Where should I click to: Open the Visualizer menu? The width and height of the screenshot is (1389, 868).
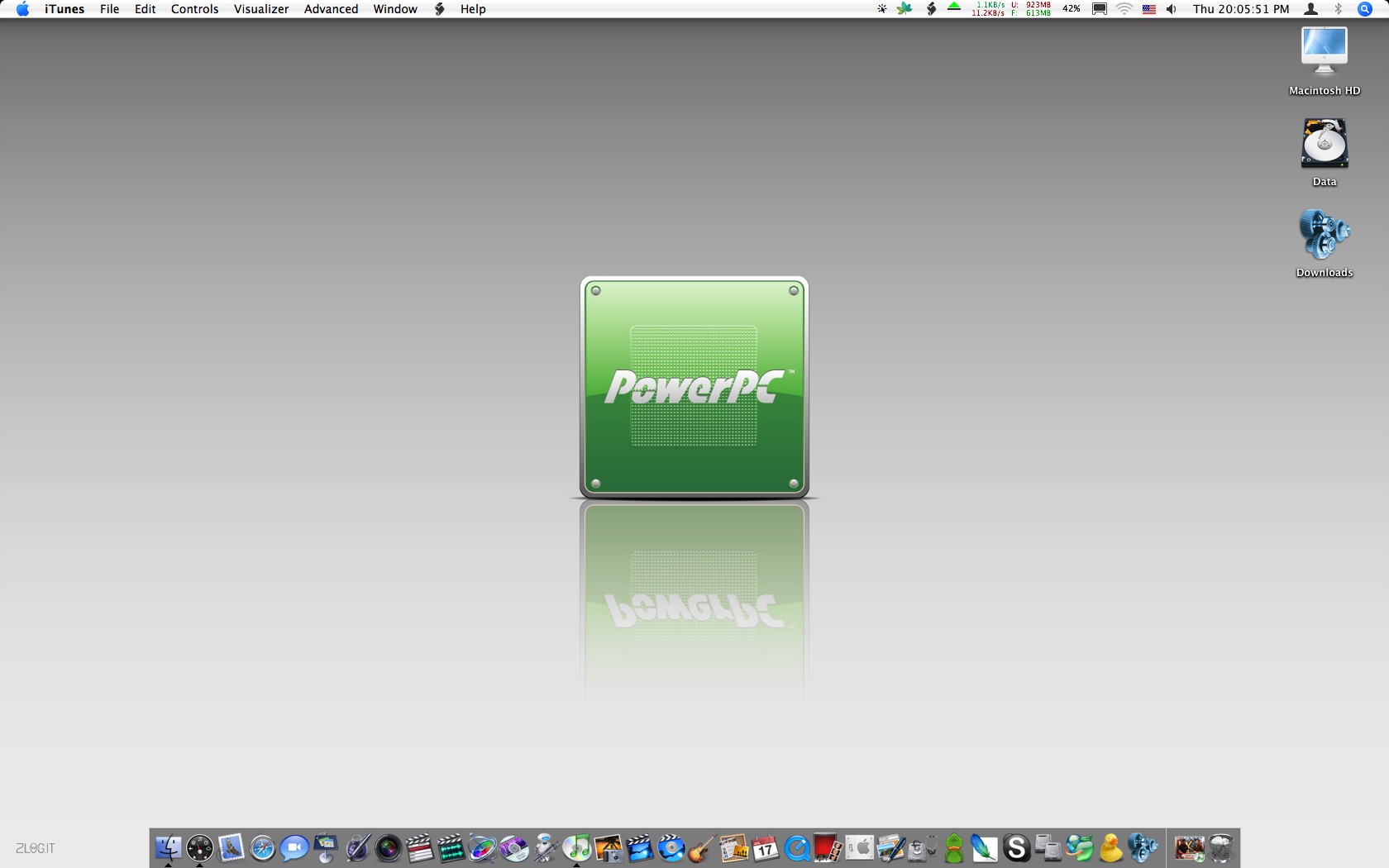[x=261, y=9]
